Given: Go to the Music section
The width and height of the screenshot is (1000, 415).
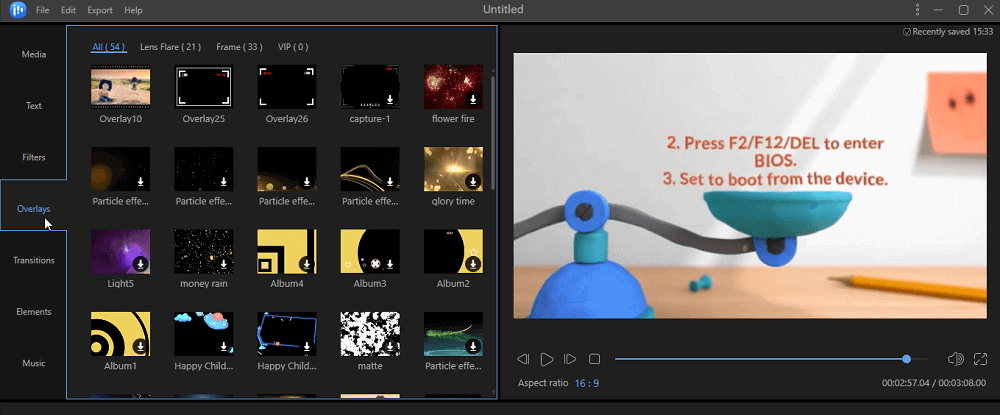Looking at the screenshot, I should (34, 363).
